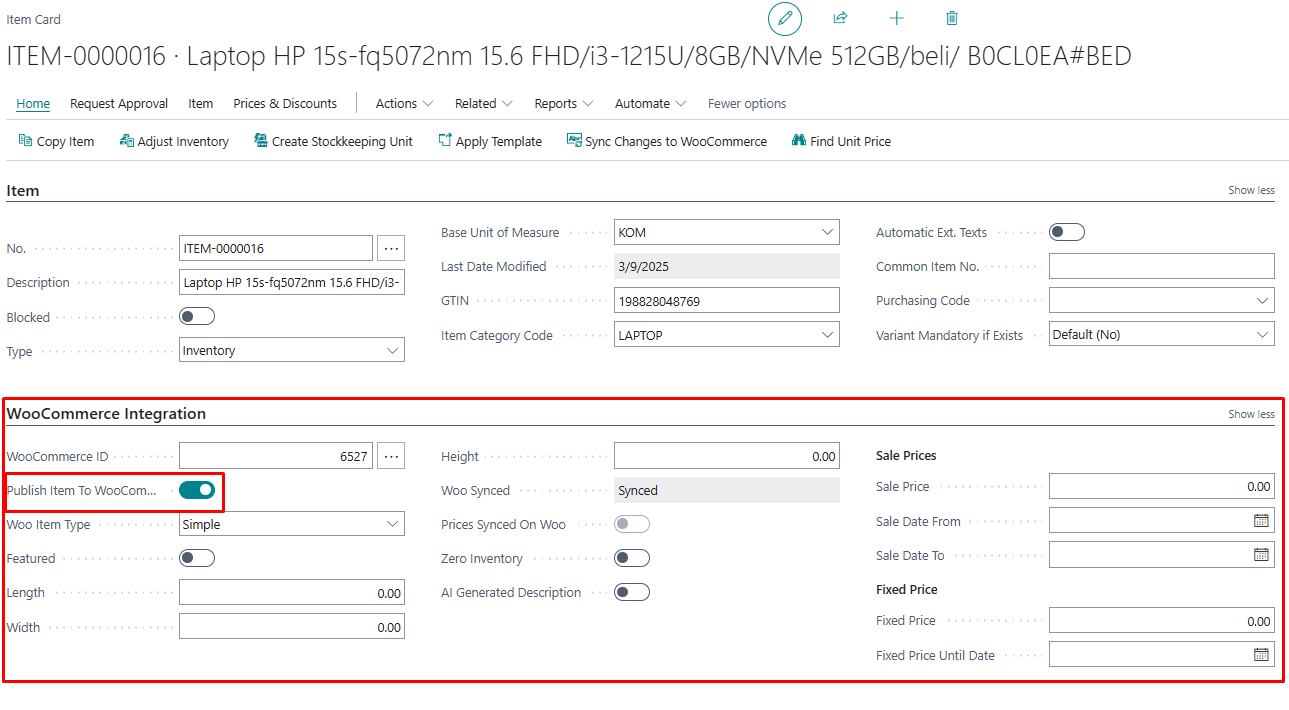This screenshot has width=1289, height=710.
Task: Toggle the Blocked switch
Action: pos(197,317)
